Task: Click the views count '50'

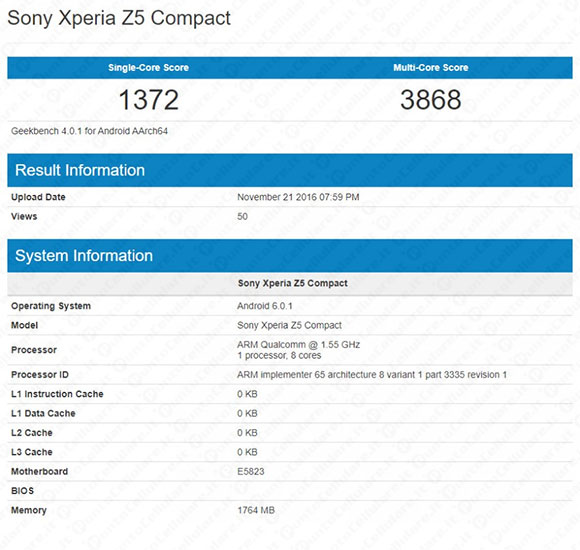Action: coord(242,216)
